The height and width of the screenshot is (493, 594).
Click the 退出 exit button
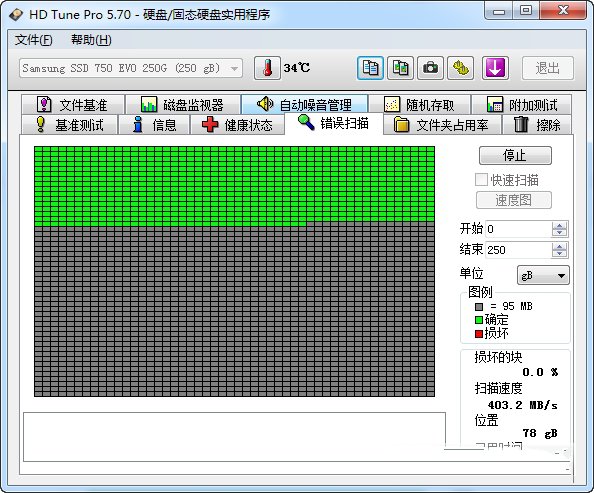coord(548,68)
